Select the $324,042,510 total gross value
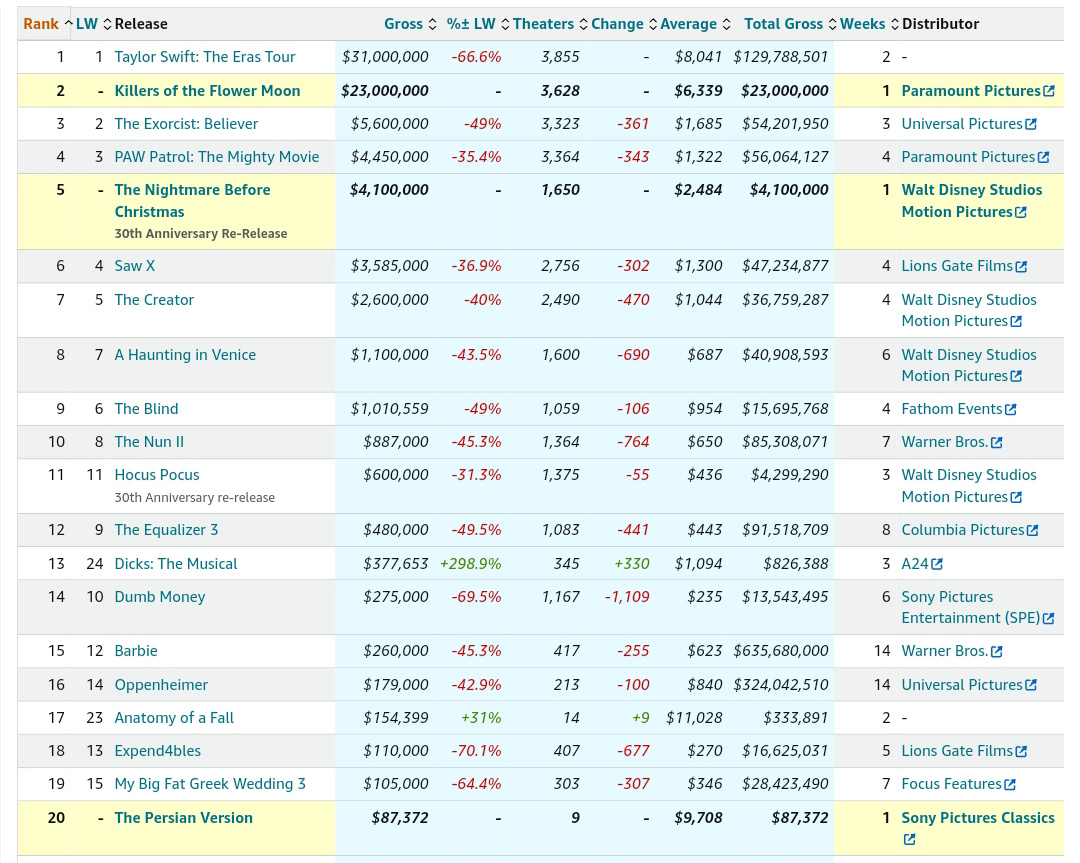 click(780, 685)
